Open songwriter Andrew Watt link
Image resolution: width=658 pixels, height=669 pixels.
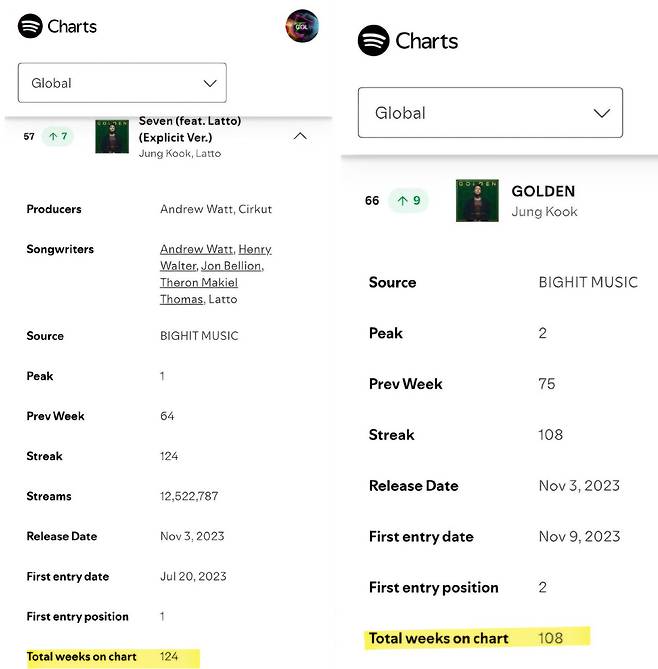click(196, 249)
